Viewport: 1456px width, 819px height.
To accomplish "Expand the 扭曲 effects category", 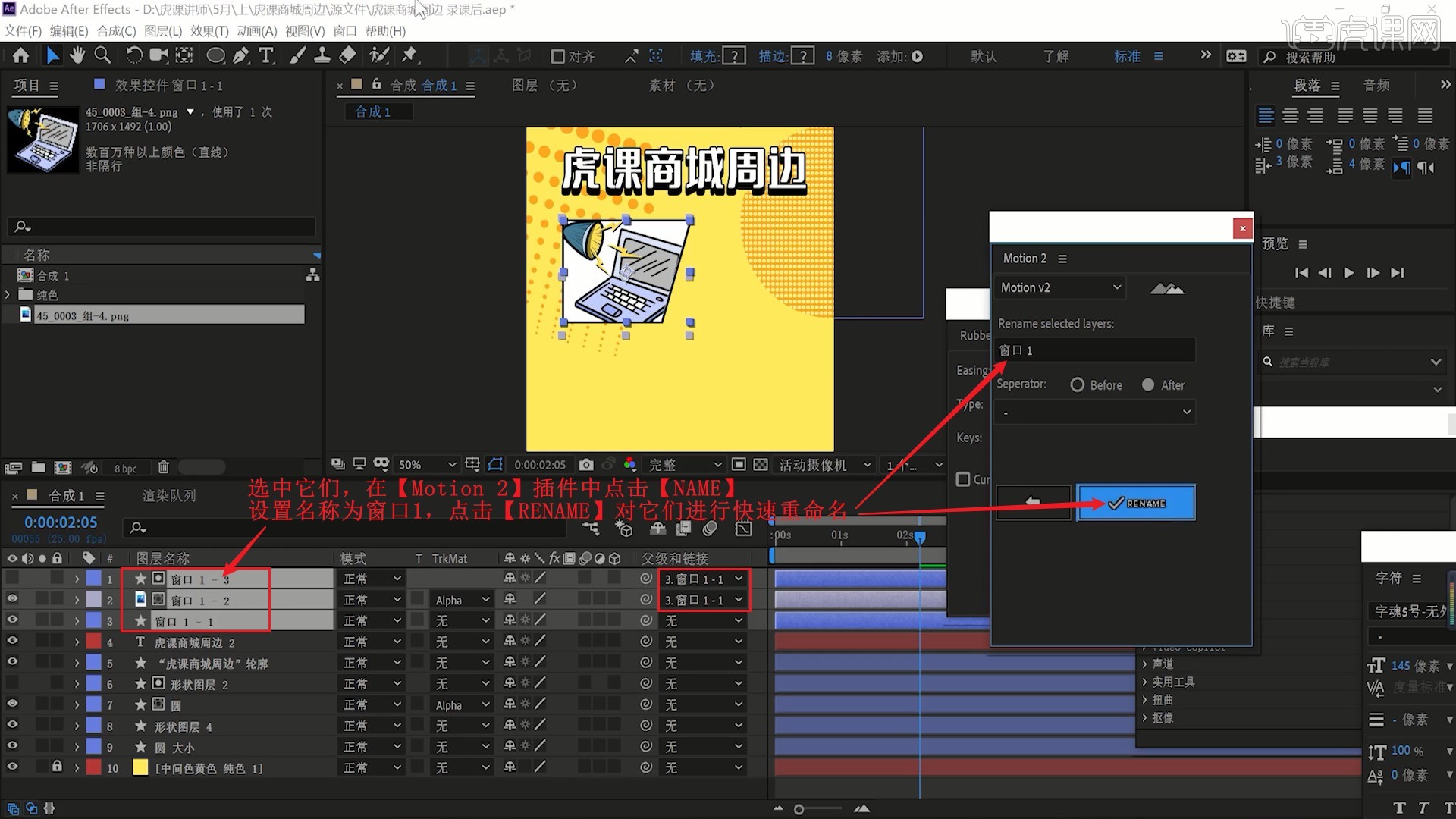I will [1144, 700].
